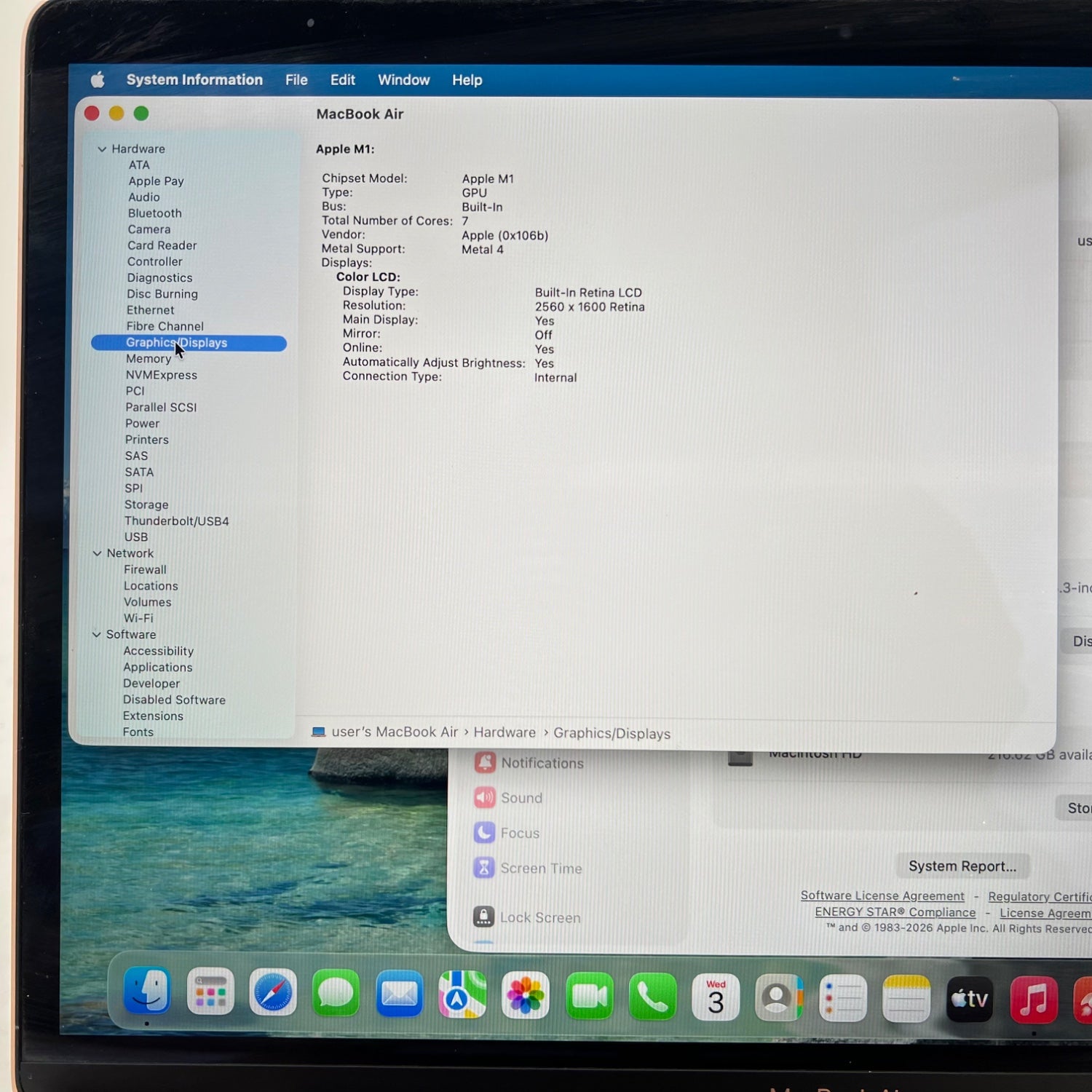Launch Maps from the Dock
The width and height of the screenshot is (1092, 1092).
[462, 994]
